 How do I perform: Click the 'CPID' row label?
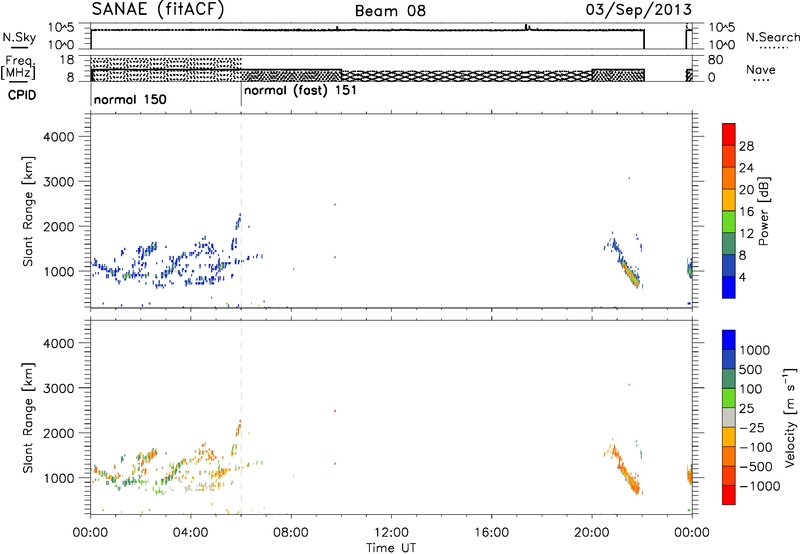[22, 95]
